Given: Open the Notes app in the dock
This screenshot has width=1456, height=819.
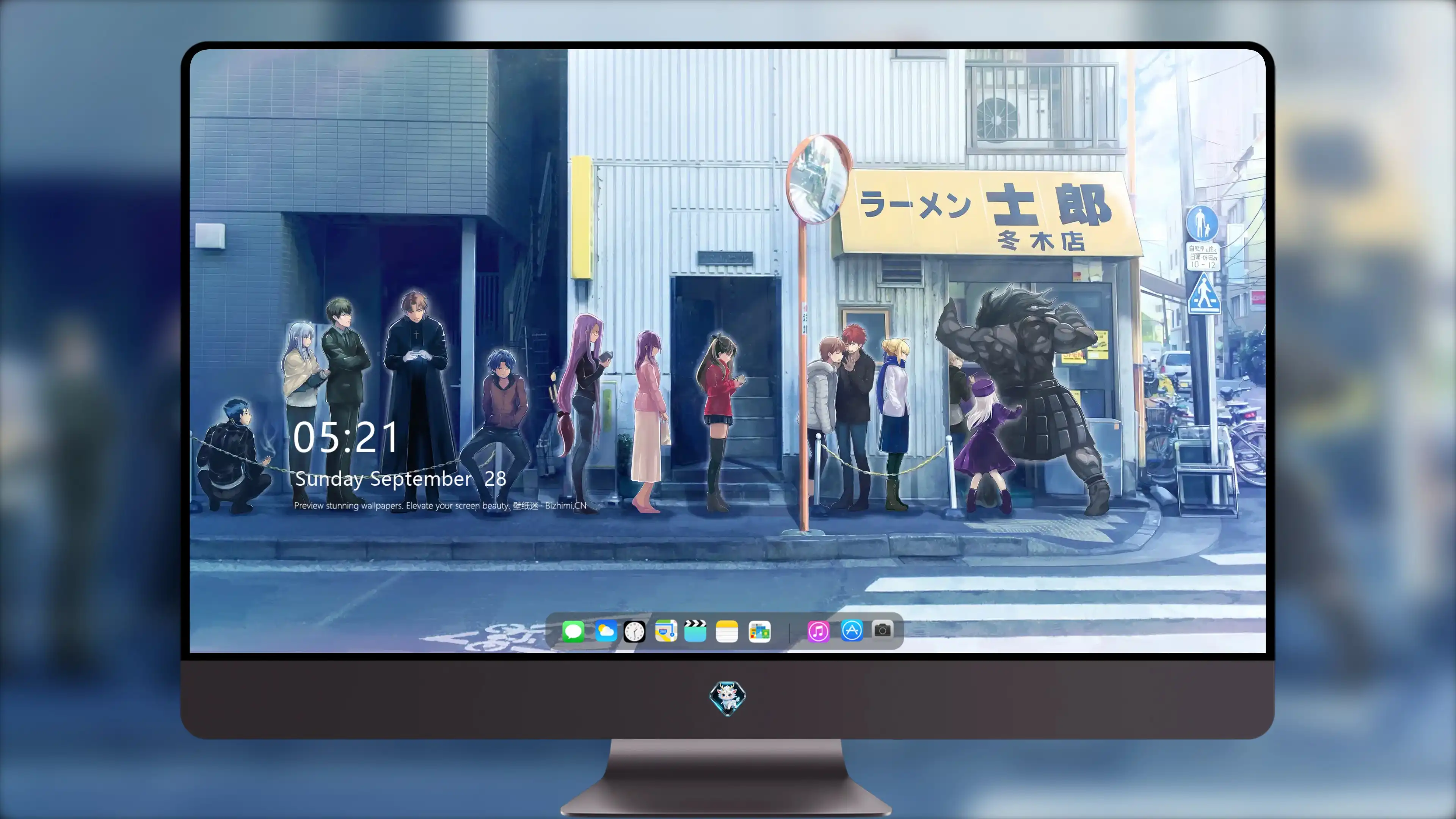Looking at the screenshot, I should click(x=727, y=631).
